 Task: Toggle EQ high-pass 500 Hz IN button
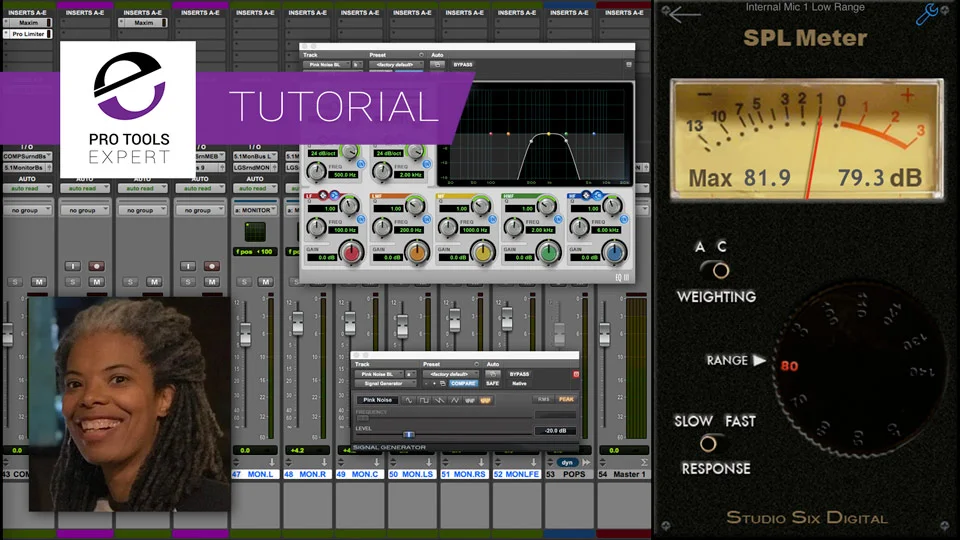[x=361, y=164]
